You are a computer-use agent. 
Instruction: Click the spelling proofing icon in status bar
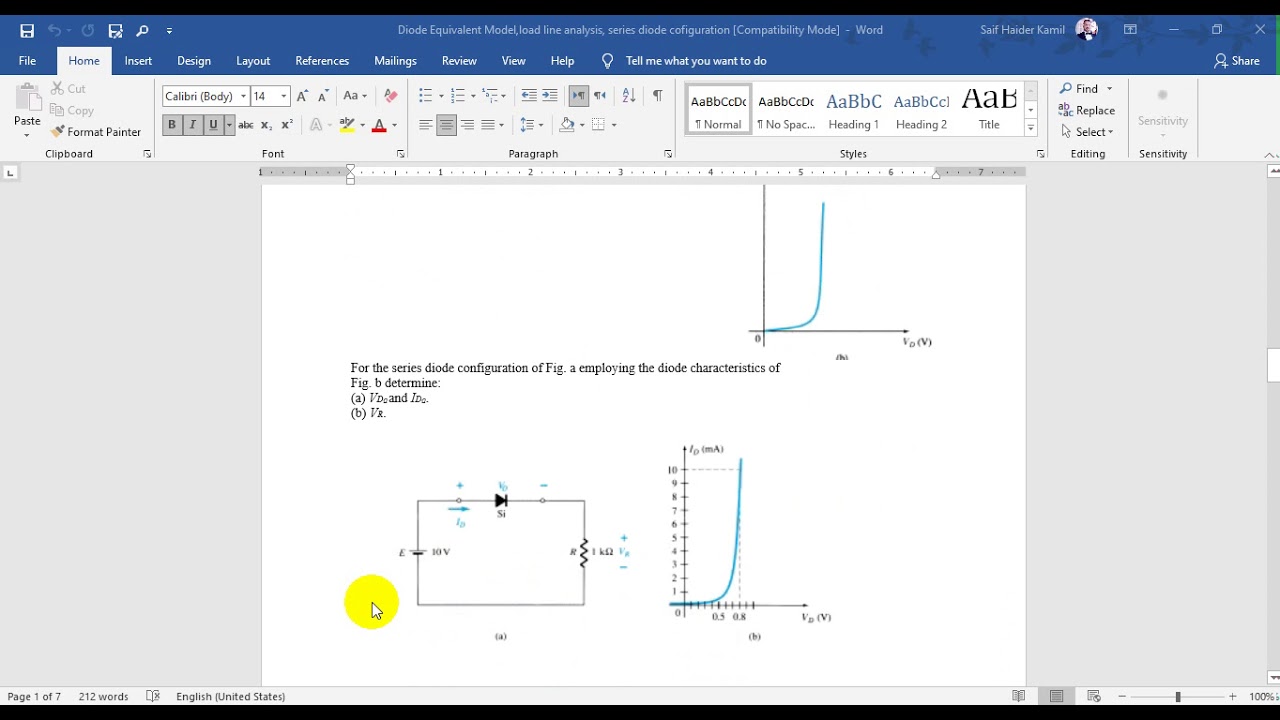pyautogui.click(x=153, y=696)
